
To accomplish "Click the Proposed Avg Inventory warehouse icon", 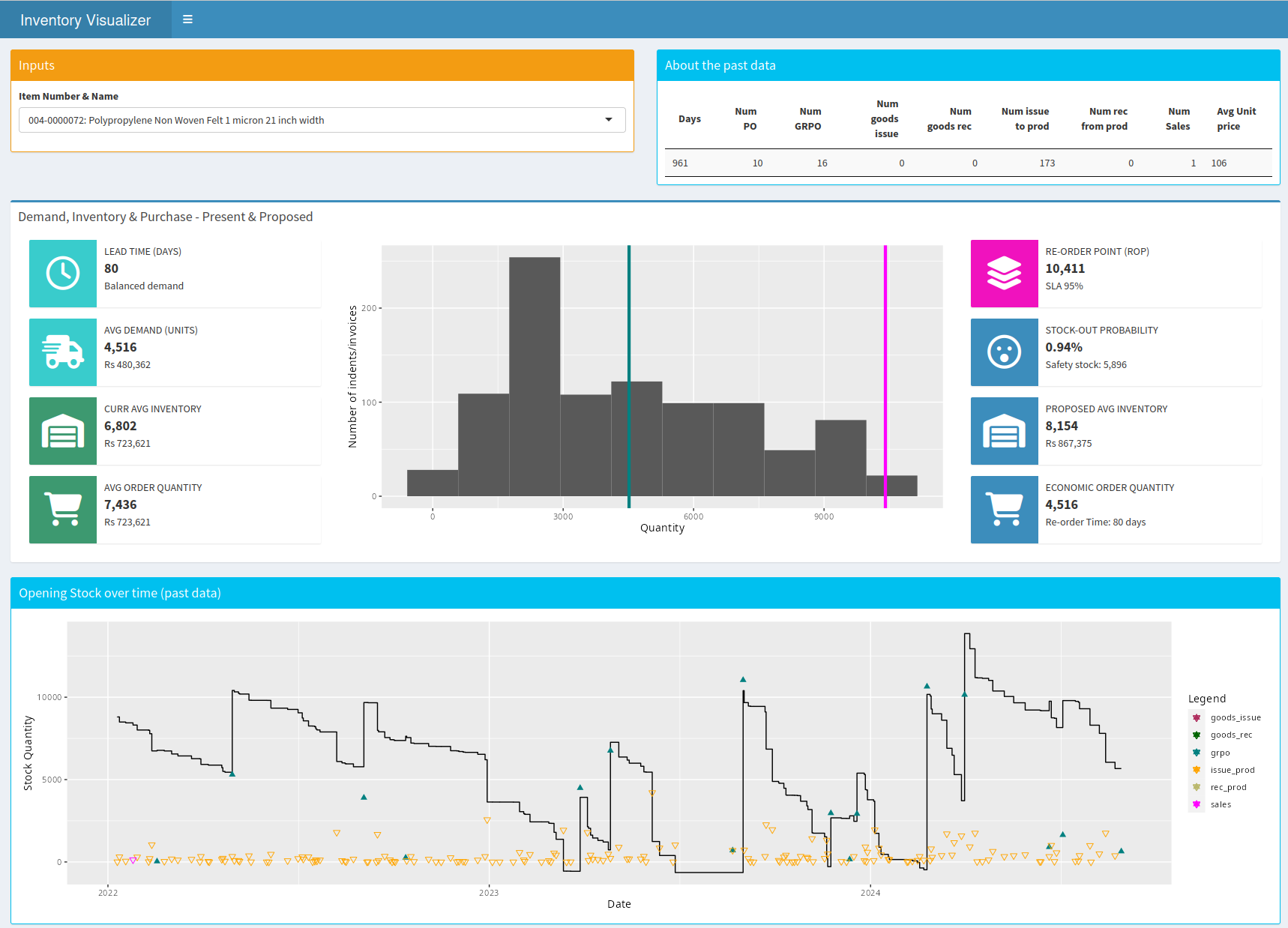I will pos(1004,431).
